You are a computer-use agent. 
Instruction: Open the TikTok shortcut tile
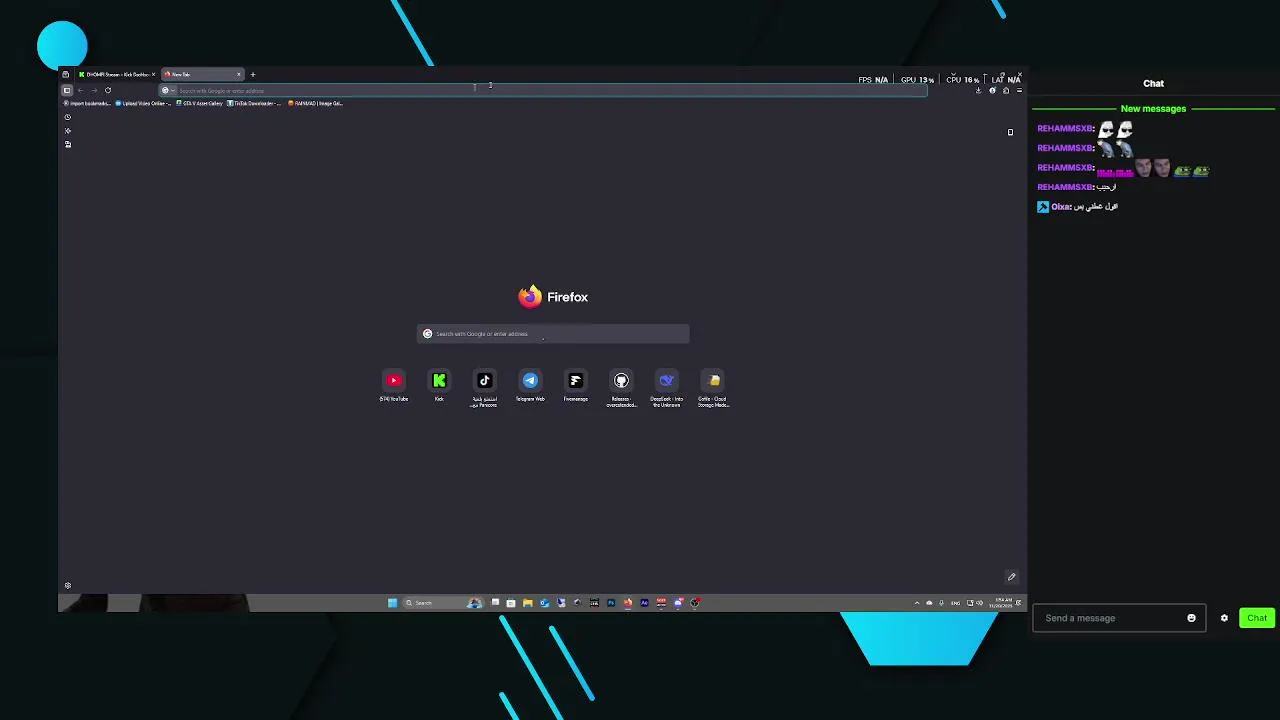click(485, 380)
